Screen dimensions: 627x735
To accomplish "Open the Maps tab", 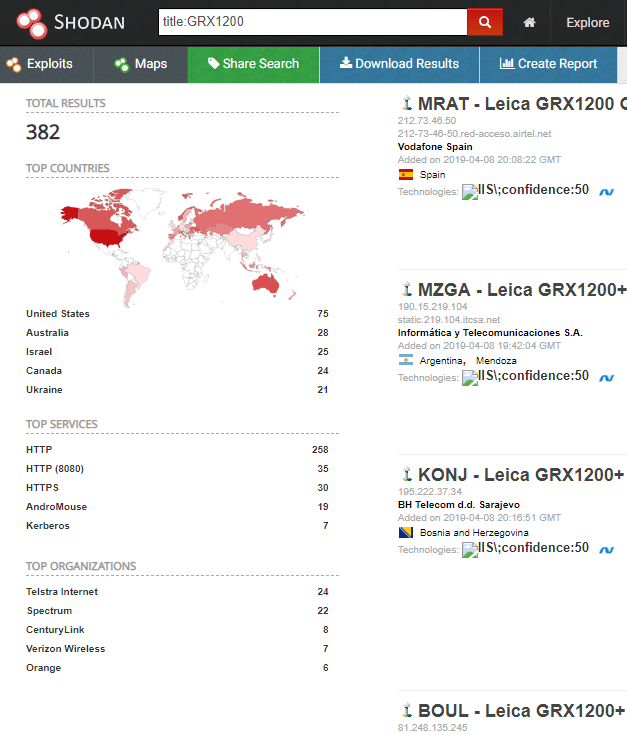I will point(141,64).
